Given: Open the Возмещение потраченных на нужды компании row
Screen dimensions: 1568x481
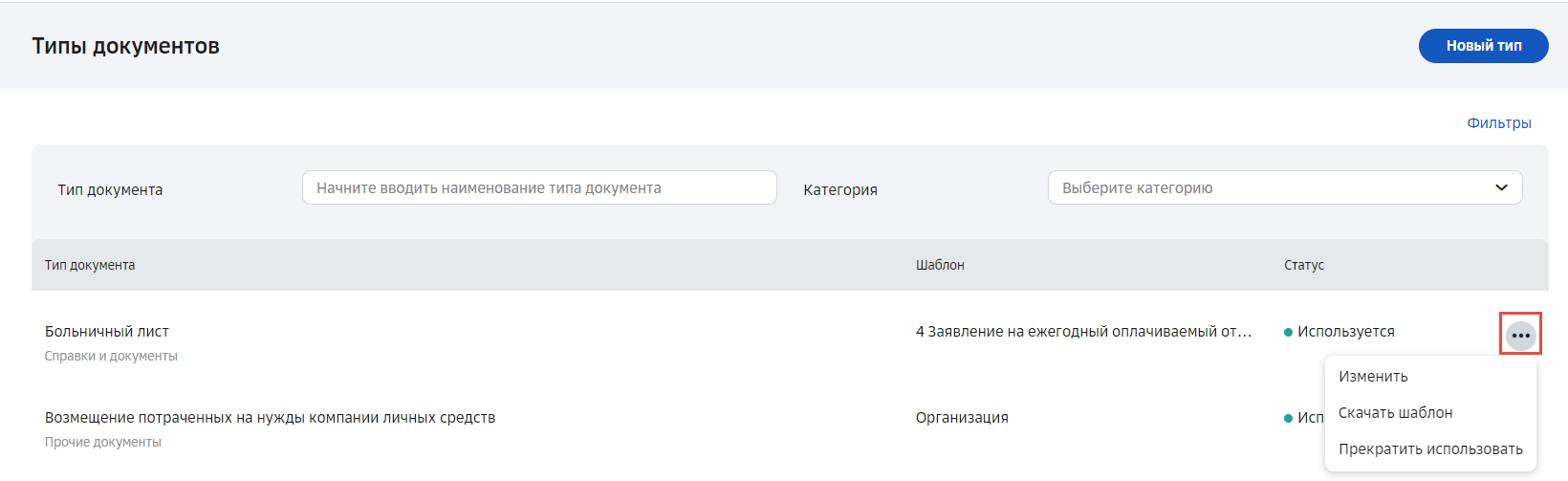Looking at the screenshot, I should tap(790, 428).
